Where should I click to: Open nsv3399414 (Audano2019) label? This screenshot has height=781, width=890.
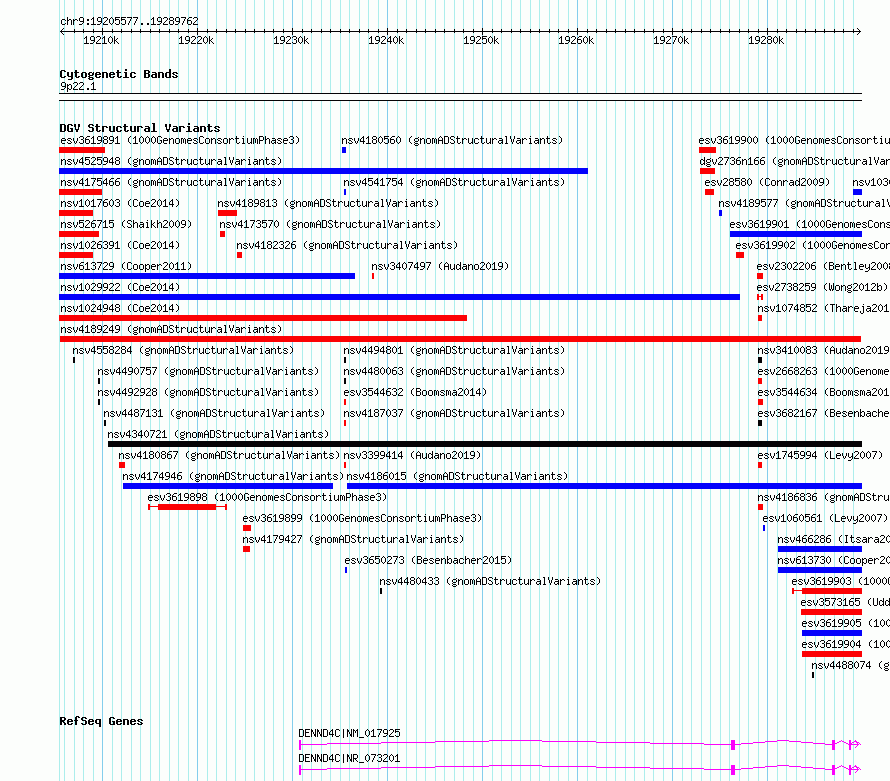(x=412, y=455)
